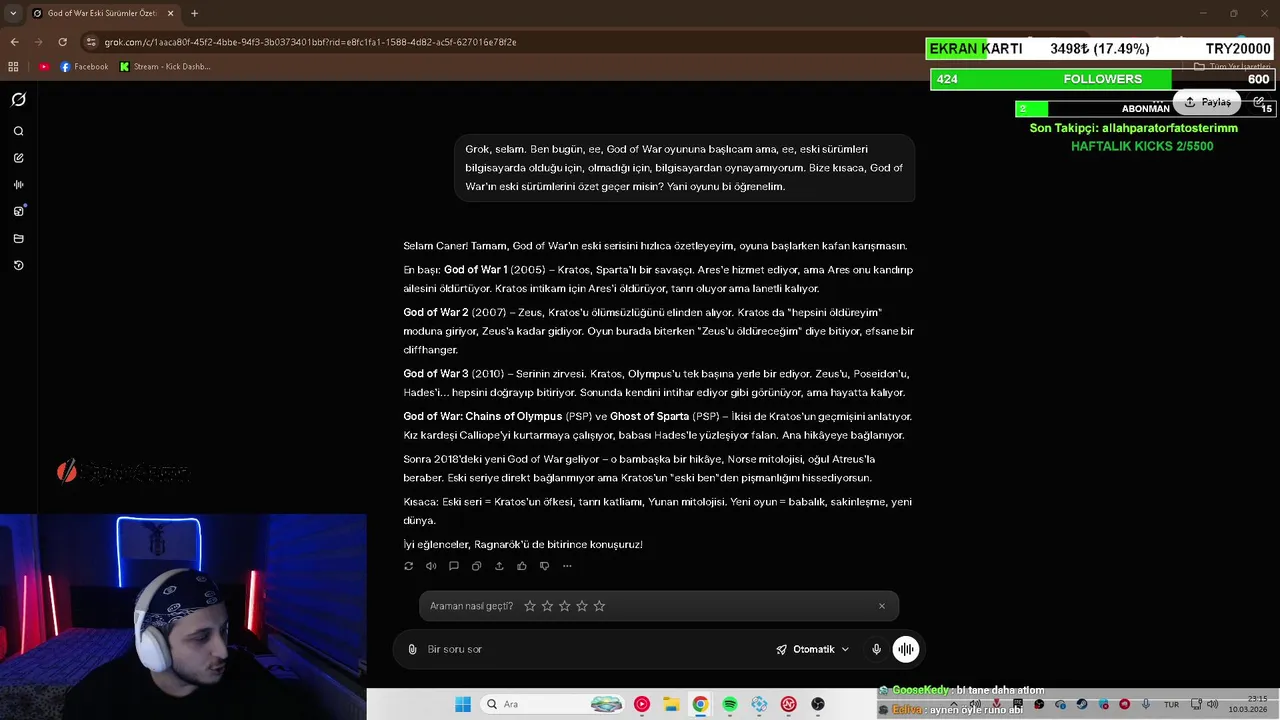This screenshot has width=1280, height=720.
Task: Copy the response text
Action: tap(476, 566)
